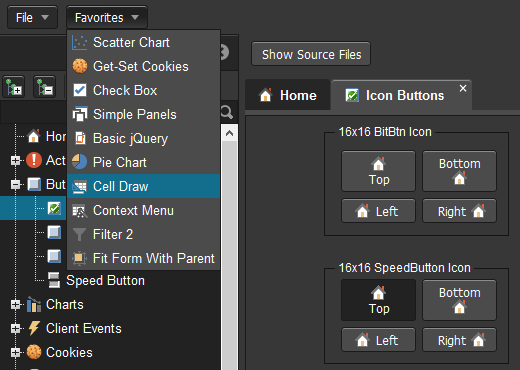Choose Fit Form With Parent entry

tap(143, 258)
